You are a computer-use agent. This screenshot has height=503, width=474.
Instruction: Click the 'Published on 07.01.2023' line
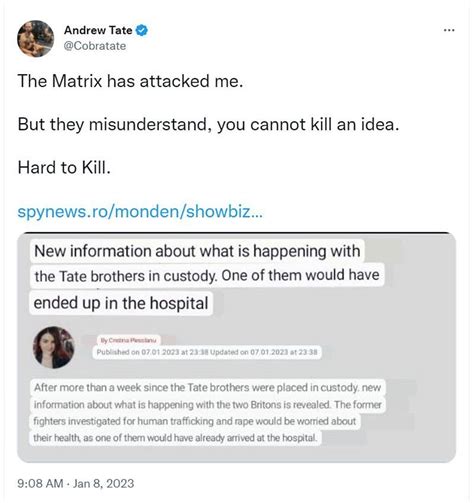(x=207, y=352)
